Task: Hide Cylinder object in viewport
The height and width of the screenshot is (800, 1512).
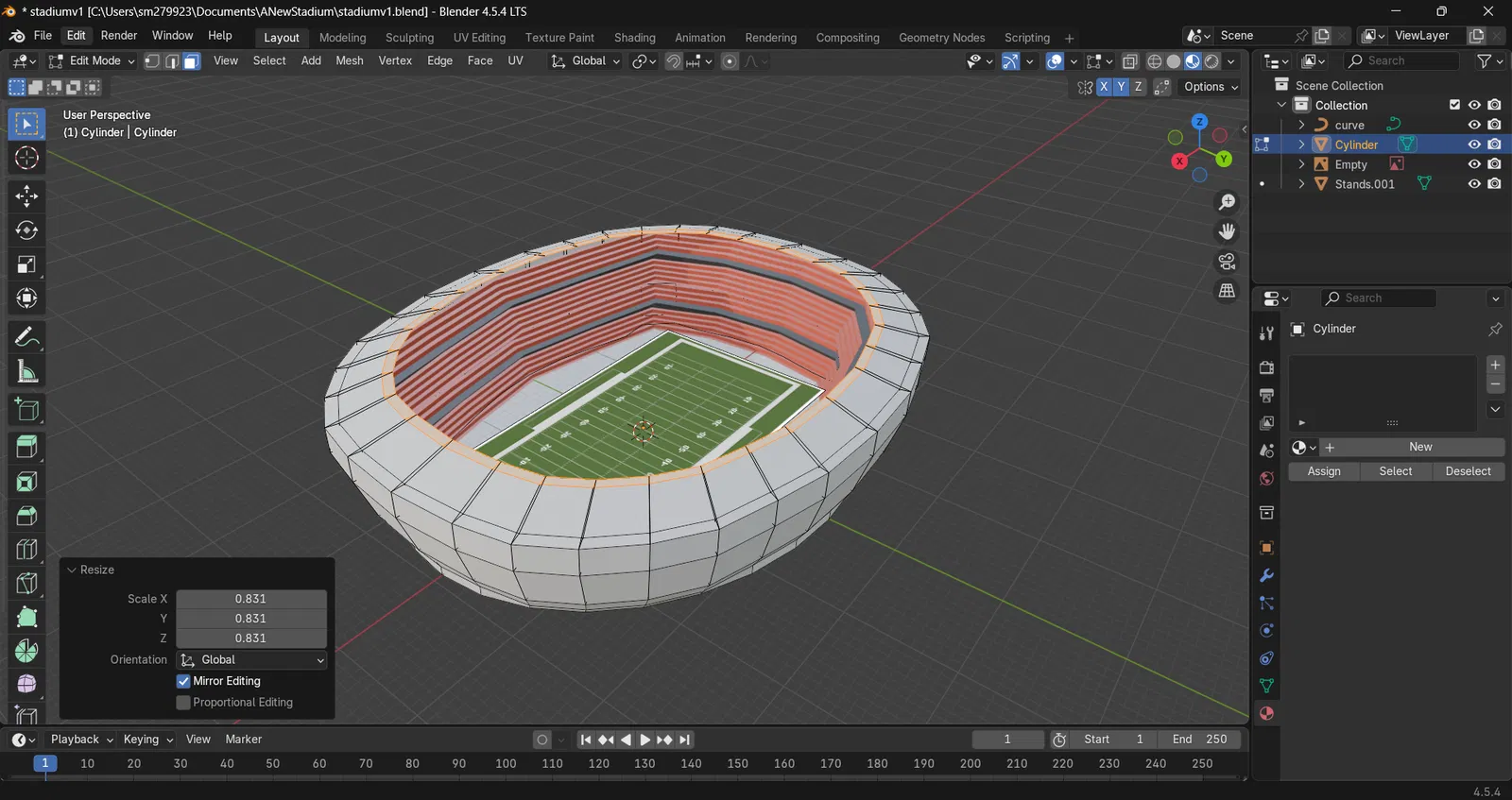Action: point(1474,145)
